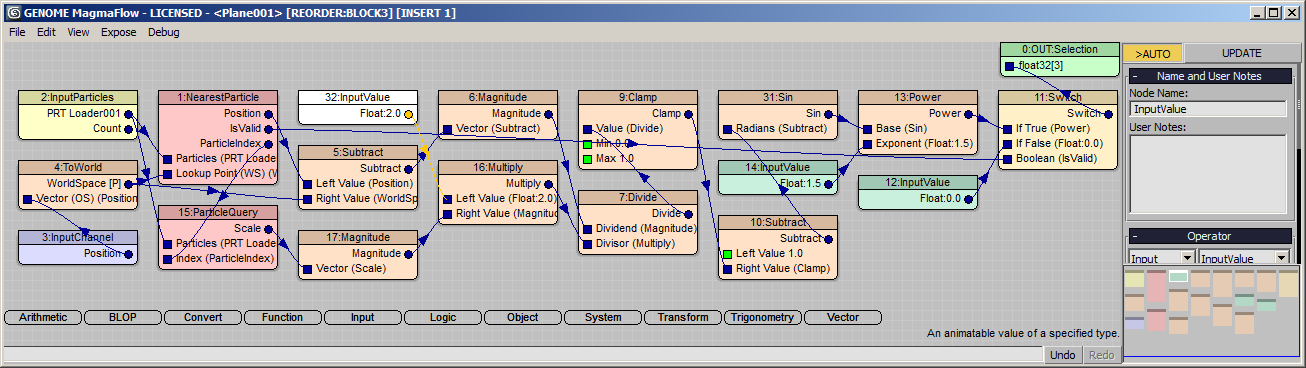The width and height of the screenshot is (1306, 368).
Task: Click the Boolean (IsValid) input socket
Action: pyautogui.click(x=1007, y=159)
